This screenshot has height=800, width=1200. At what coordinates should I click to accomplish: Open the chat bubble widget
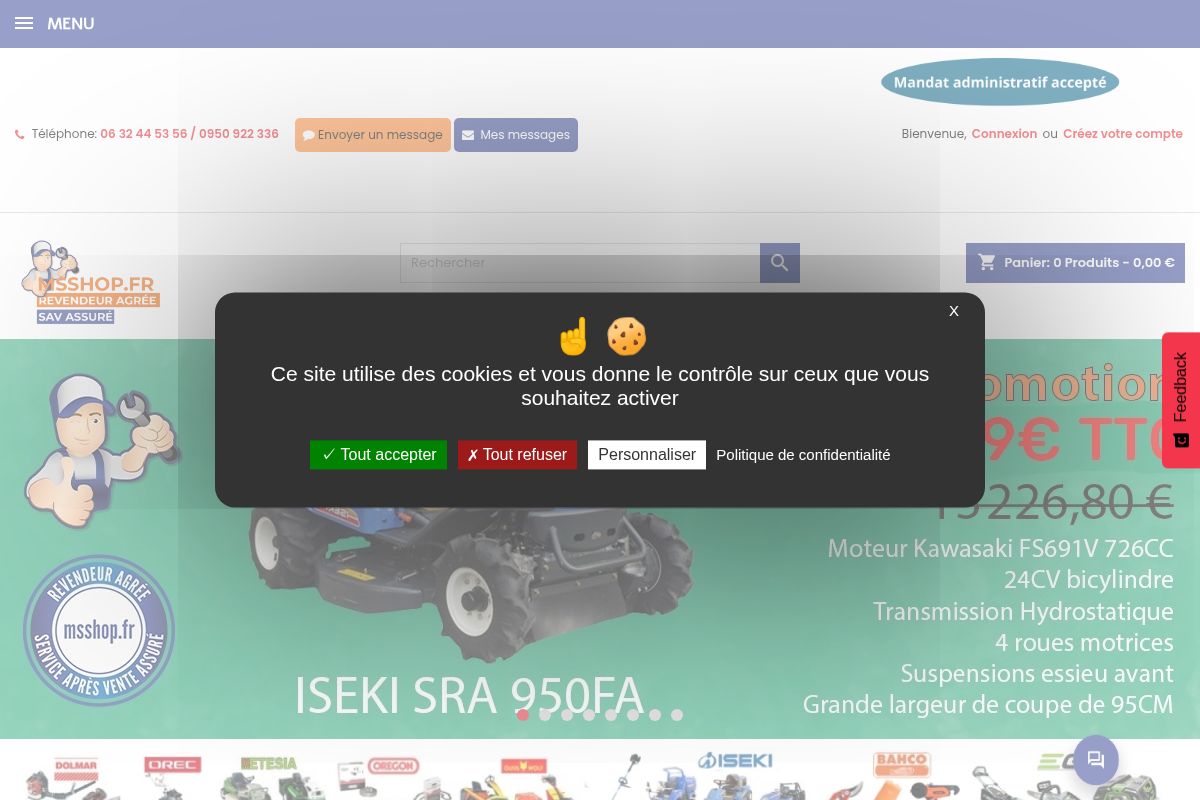pyautogui.click(x=1095, y=760)
